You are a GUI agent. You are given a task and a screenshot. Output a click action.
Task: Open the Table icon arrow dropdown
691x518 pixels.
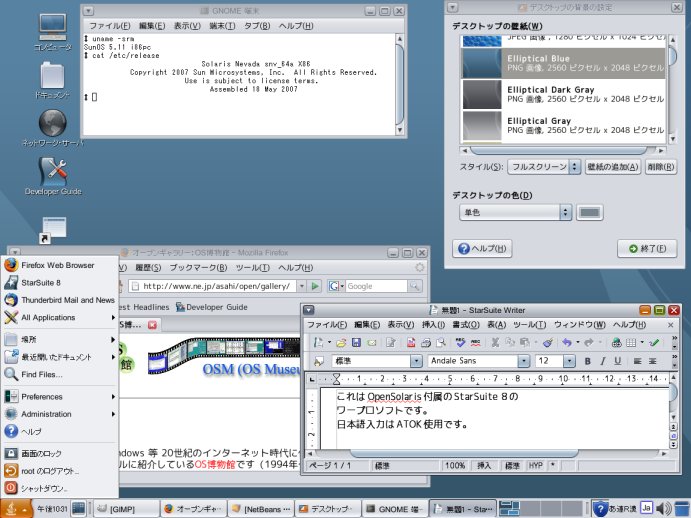pos(642,343)
